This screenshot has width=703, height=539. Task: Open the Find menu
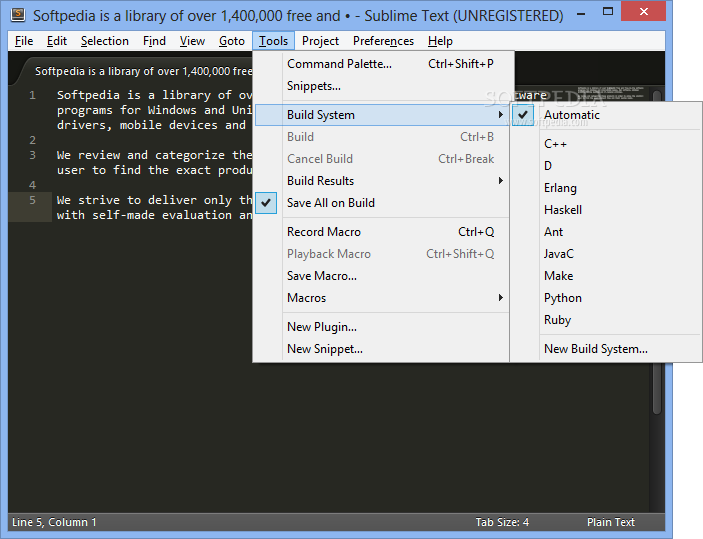pos(154,41)
